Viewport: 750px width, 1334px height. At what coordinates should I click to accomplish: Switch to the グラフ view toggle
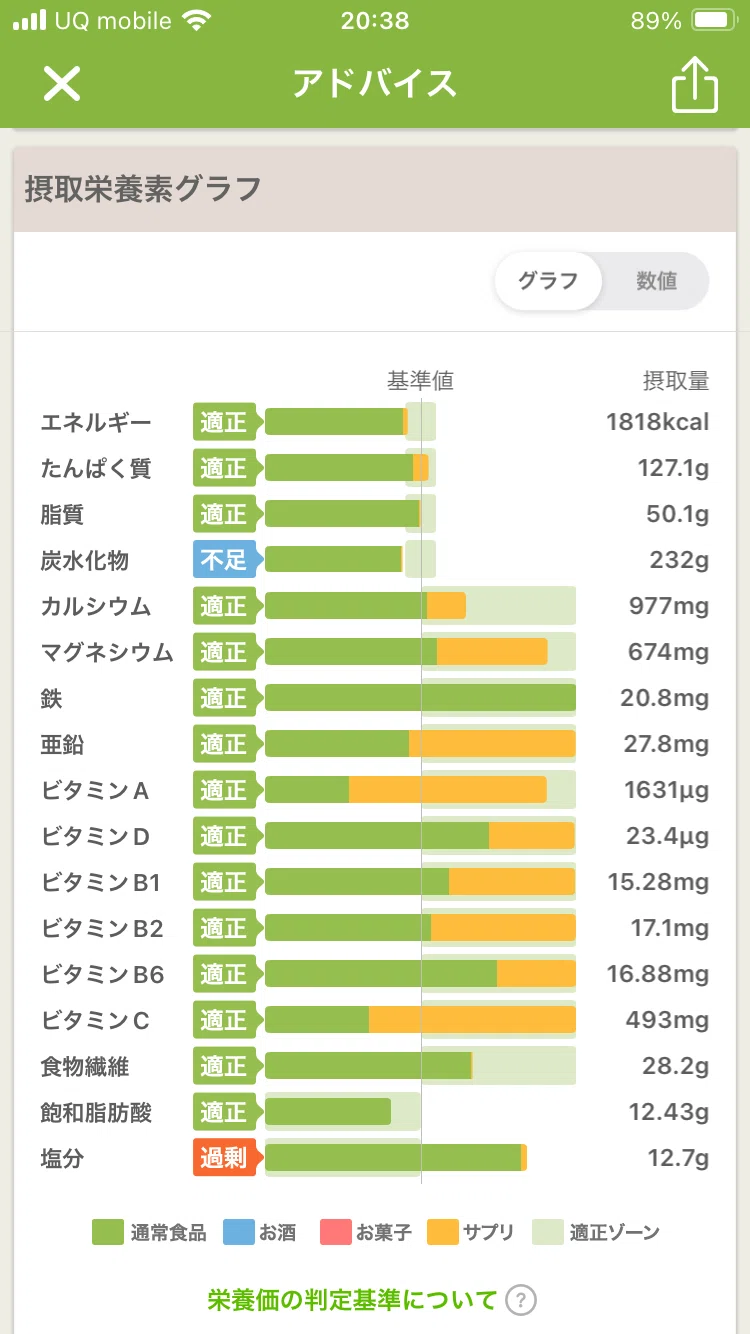[548, 281]
